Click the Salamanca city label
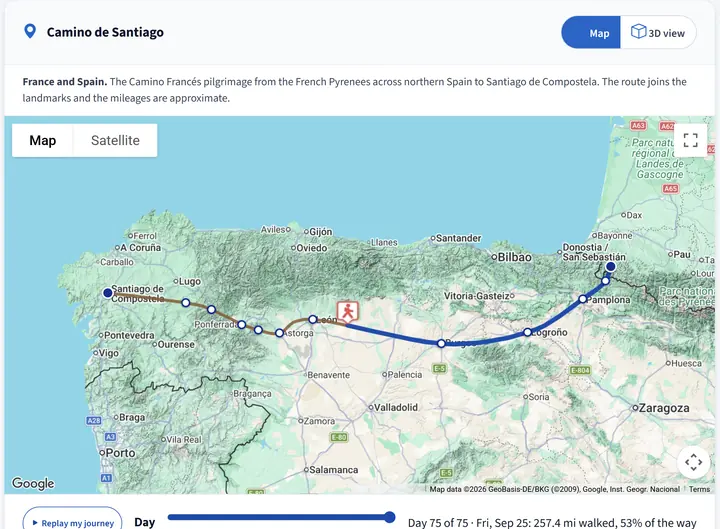Viewport: 720px width, 529px height. click(333, 470)
